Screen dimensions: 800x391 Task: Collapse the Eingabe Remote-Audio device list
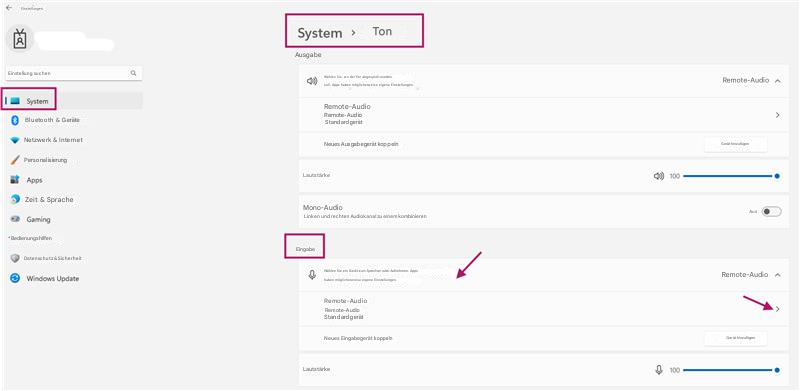[x=778, y=275]
